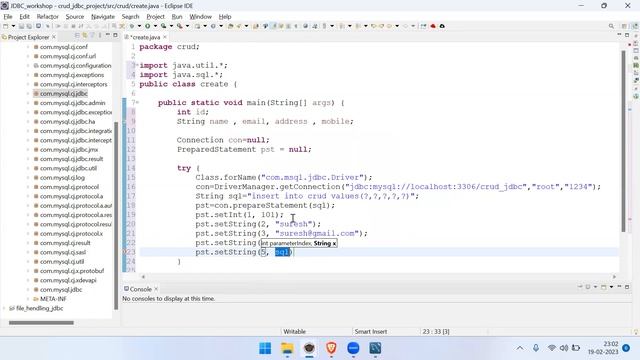Open the Debug dropdown arrow
This screenshot has width=640, height=360.
139,26
